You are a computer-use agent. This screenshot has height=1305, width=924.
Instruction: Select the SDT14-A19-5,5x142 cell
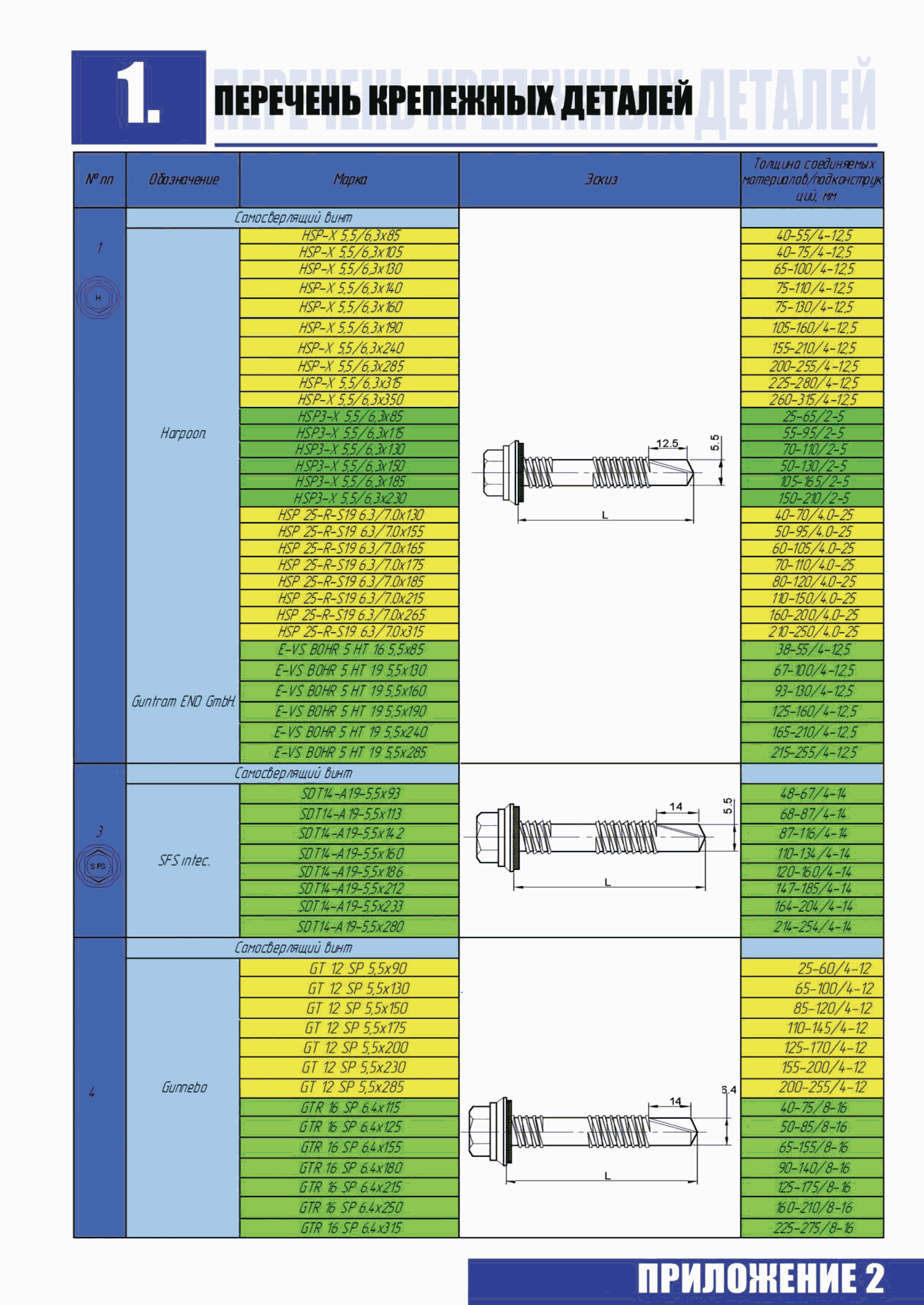(x=349, y=833)
